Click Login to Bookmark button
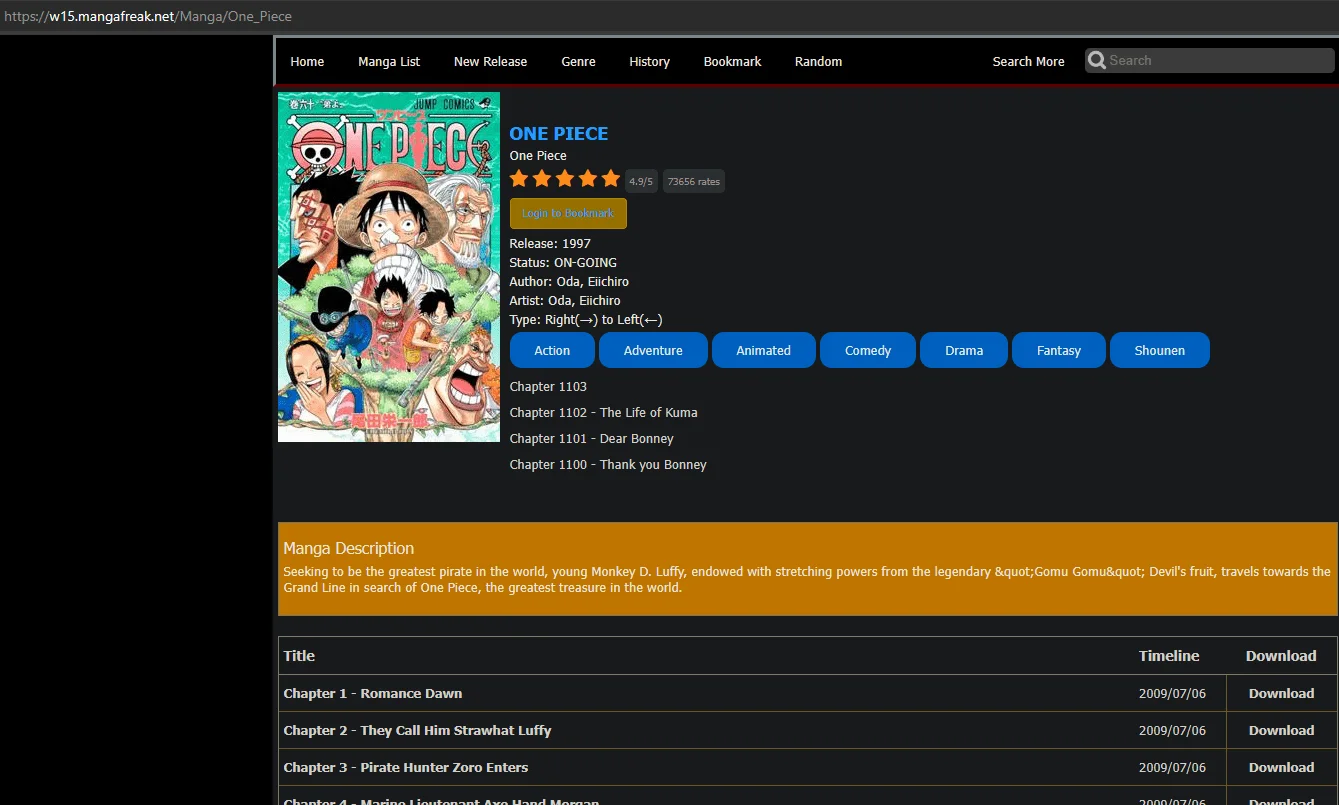Screen dimensions: 1339x805 coord(568,213)
